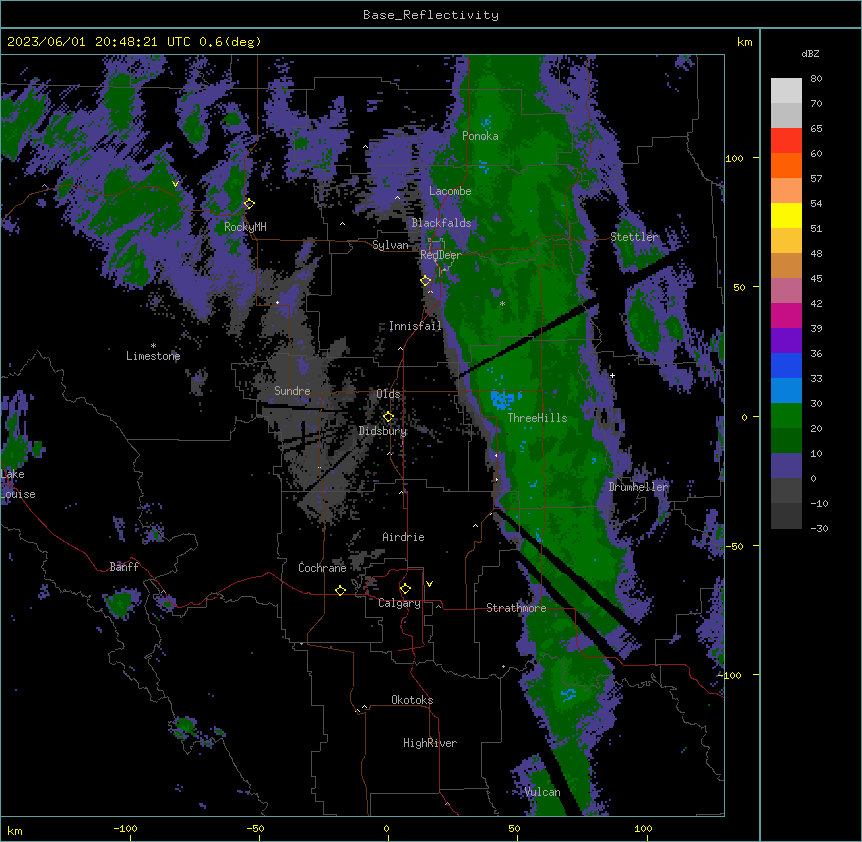Image resolution: width=862 pixels, height=842 pixels.
Task: Click the Limestone label
Action: click(153, 356)
